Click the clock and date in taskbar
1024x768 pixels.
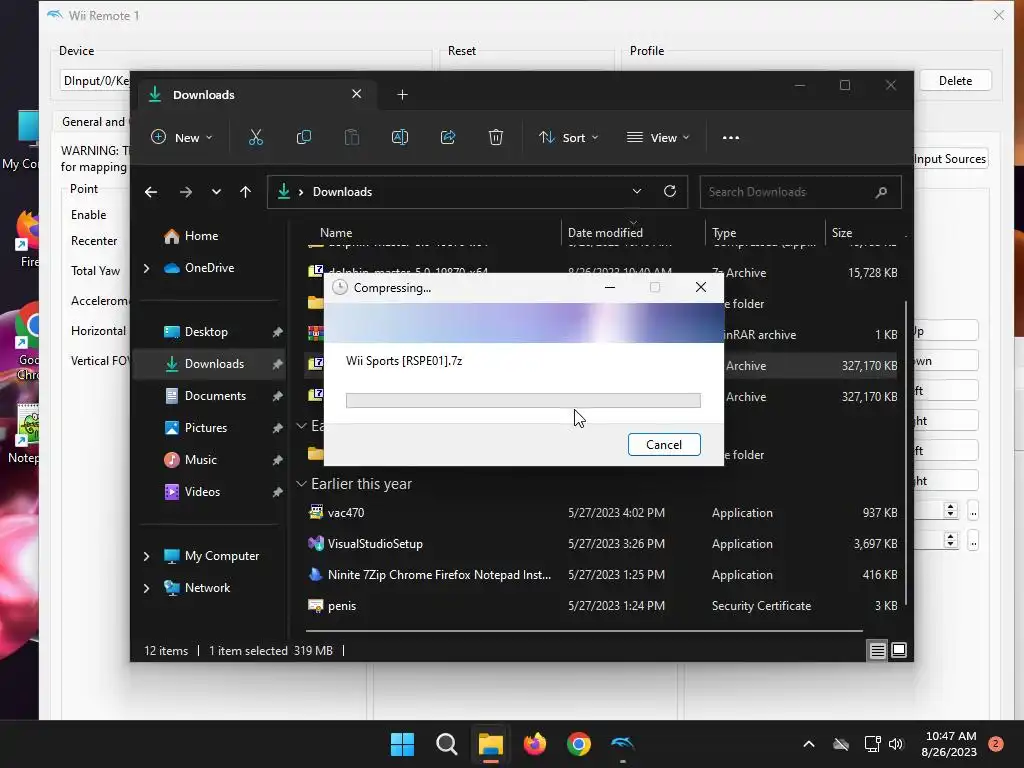click(950, 744)
